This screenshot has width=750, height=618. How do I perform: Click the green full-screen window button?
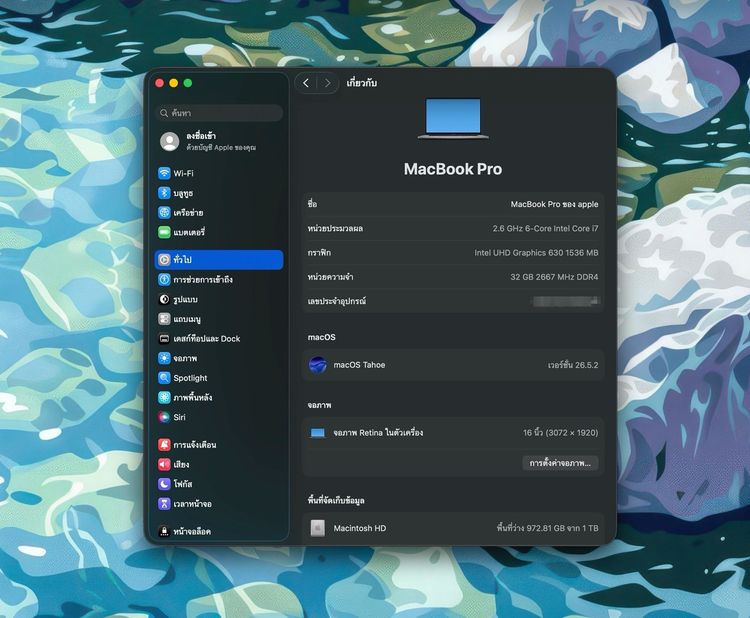pyautogui.click(x=188, y=83)
